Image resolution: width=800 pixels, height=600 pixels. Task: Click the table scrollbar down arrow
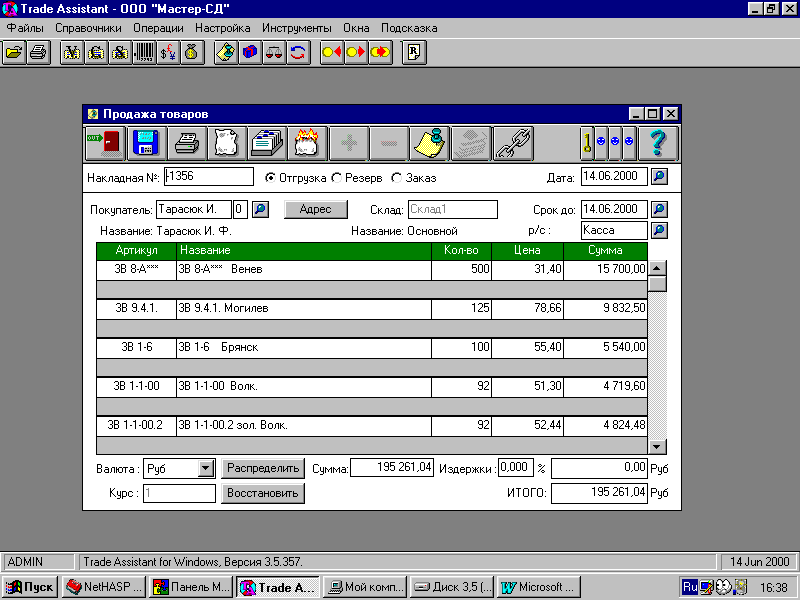657,446
